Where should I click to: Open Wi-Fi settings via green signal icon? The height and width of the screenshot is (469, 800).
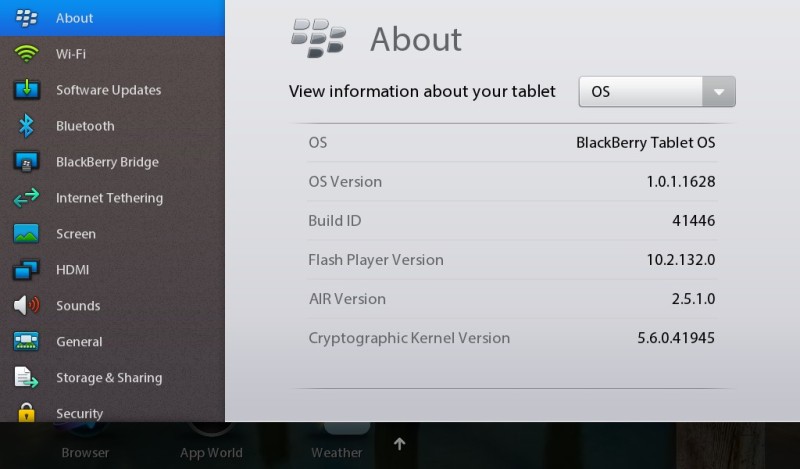[x=26, y=54]
